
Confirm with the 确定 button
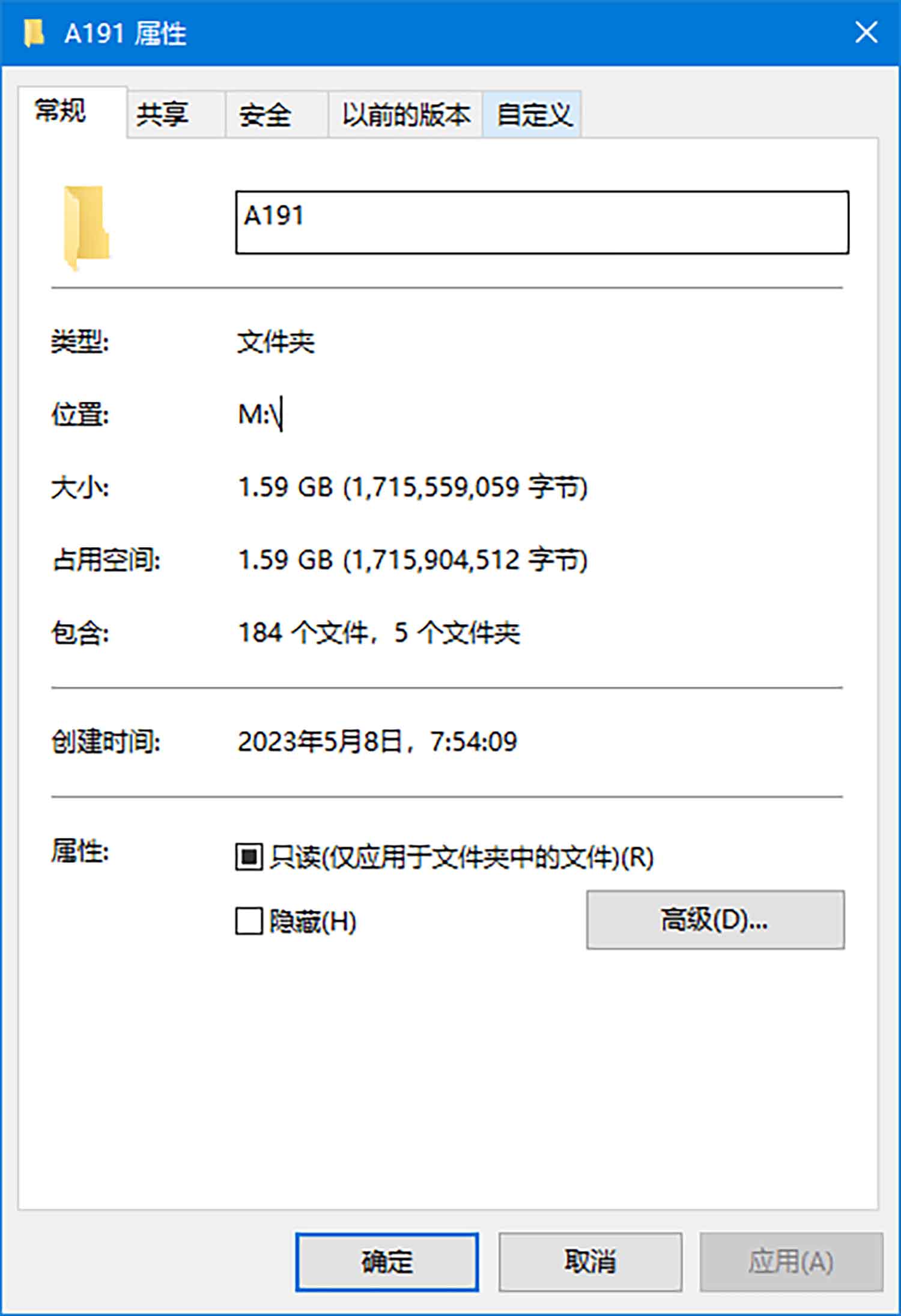[x=387, y=1261]
